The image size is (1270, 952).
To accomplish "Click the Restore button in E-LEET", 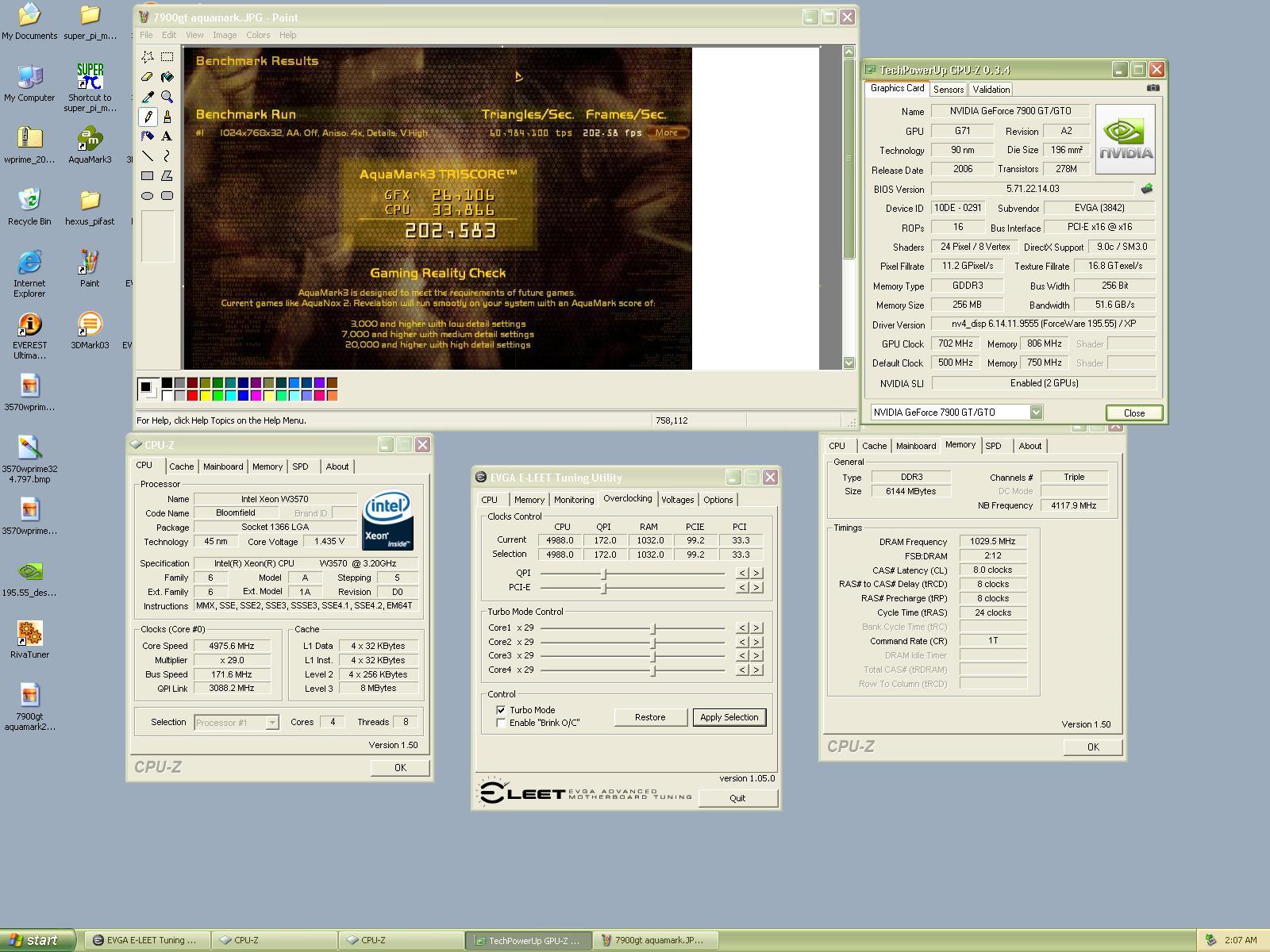I will coord(650,717).
